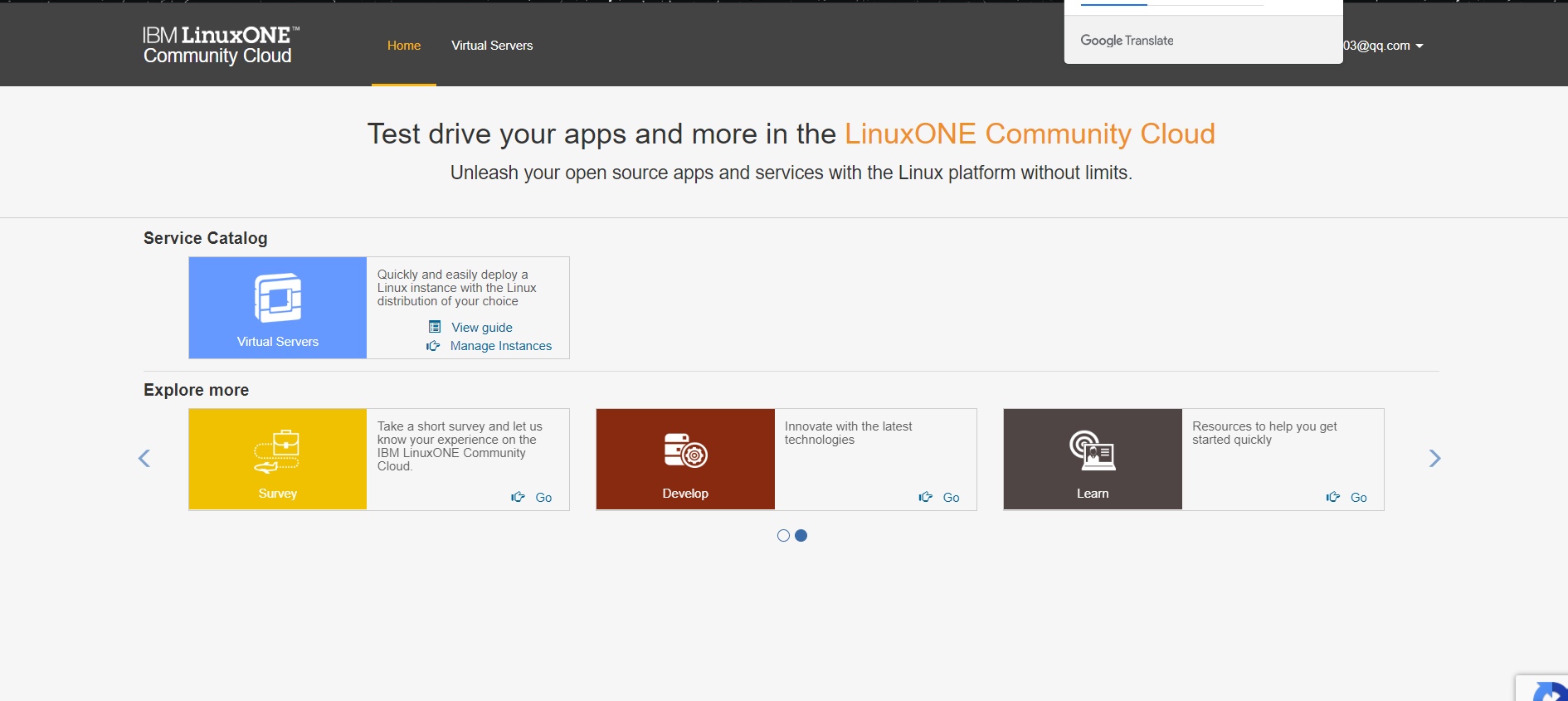Click the 'Innovate with the latest technologies' text
1568x701 pixels.
pos(848,433)
